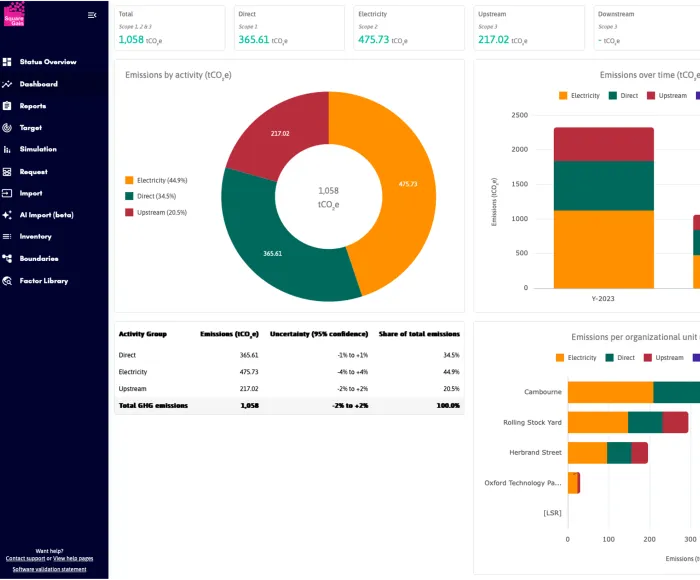The image size is (700, 580).
Task: Go to Dashboard menu item
Action: coord(39,84)
